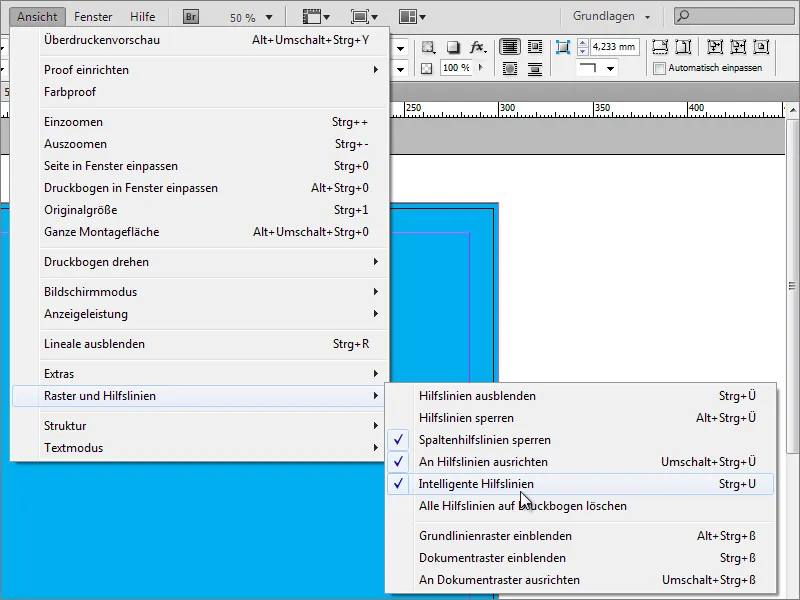The height and width of the screenshot is (600, 800).
Task: Choose Seite in Fenster einpassen
Action: 199,166
